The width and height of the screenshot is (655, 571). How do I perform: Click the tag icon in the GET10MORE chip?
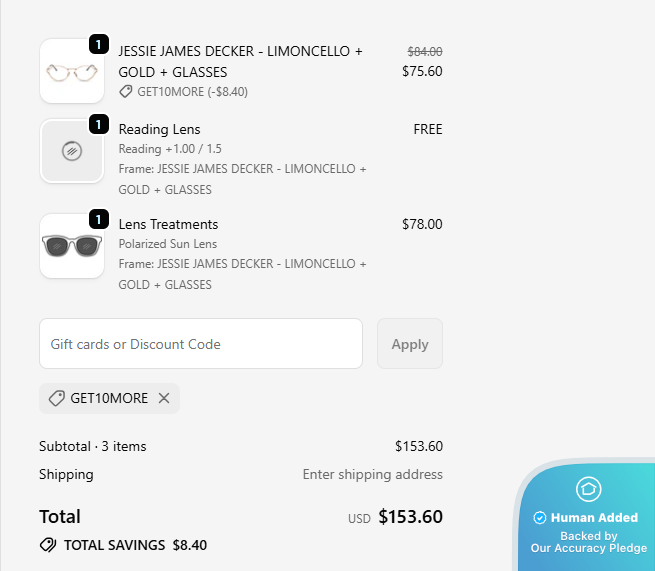click(x=57, y=398)
